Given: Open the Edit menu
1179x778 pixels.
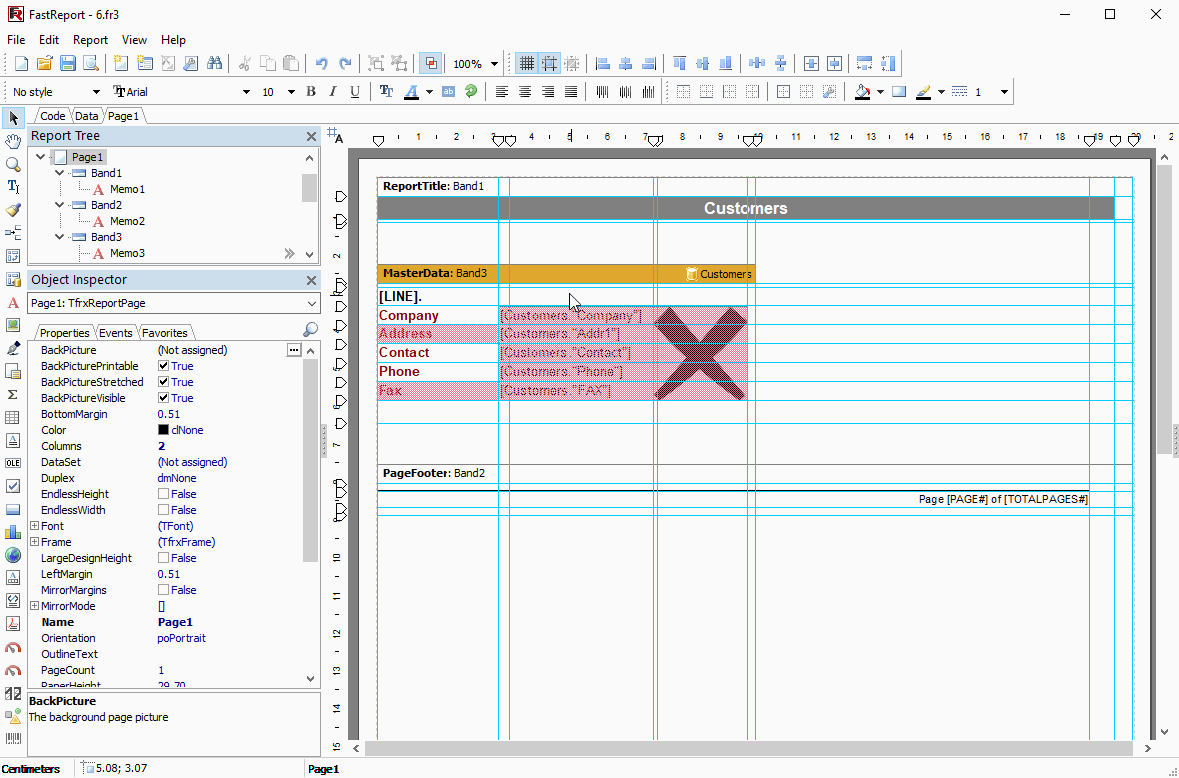Looking at the screenshot, I should (x=49, y=40).
